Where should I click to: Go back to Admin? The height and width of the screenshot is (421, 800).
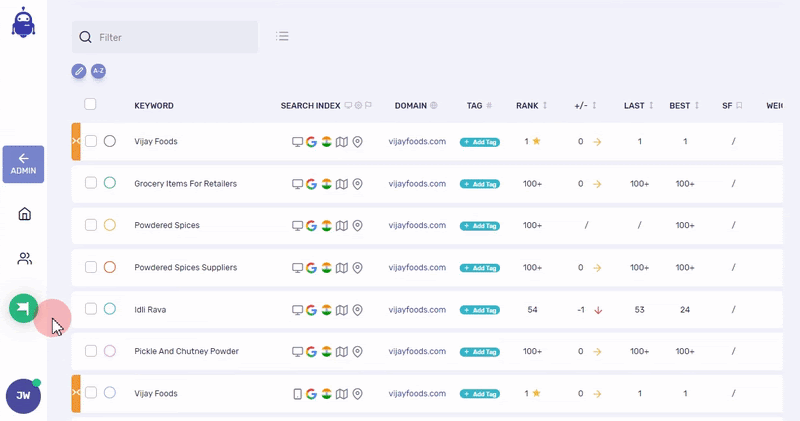coord(23,164)
